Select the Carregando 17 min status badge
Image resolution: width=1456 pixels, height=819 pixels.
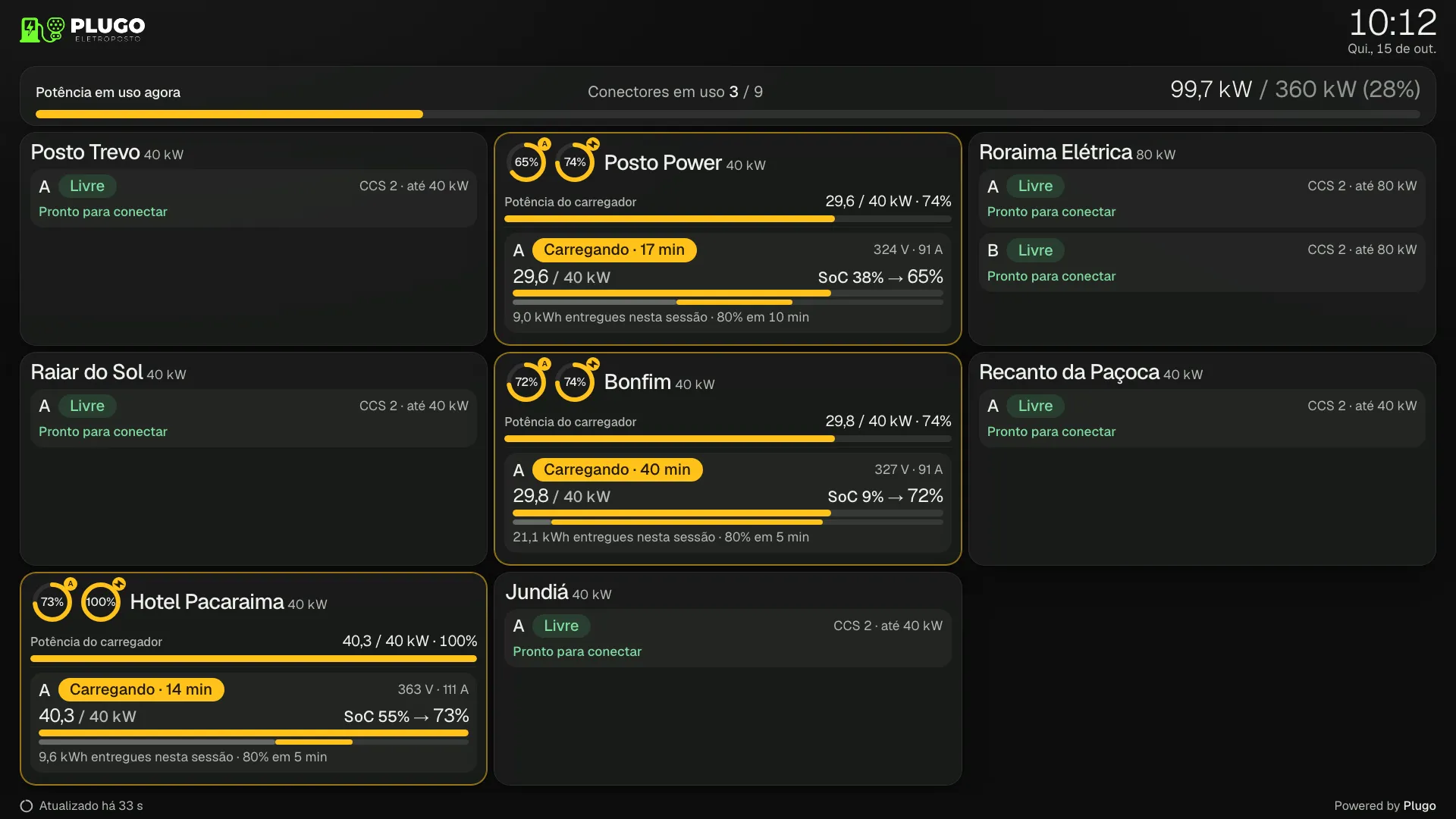(x=614, y=250)
